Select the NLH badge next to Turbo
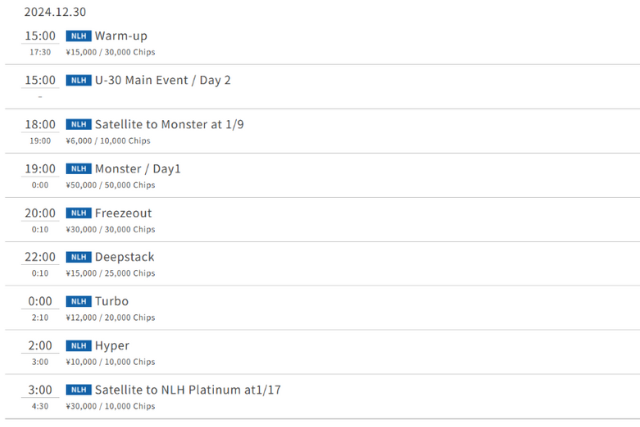This screenshot has width=640, height=427. [78, 301]
